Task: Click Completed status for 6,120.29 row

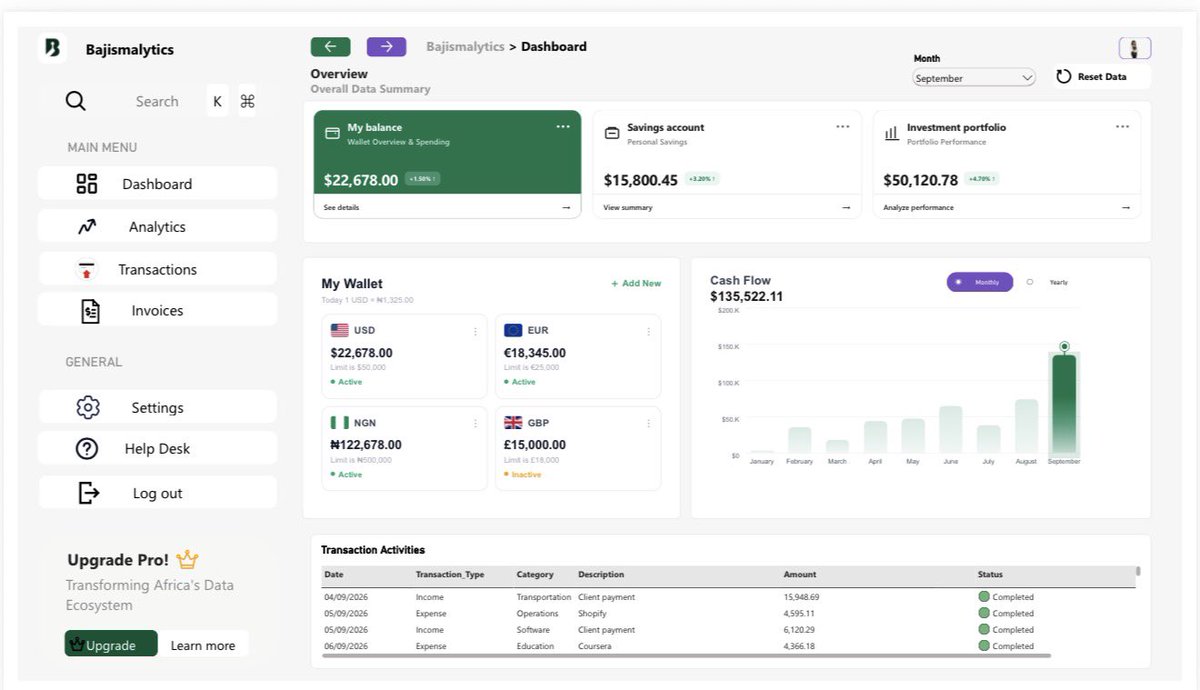Action: pyautogui.click(x=1006, y=630)
